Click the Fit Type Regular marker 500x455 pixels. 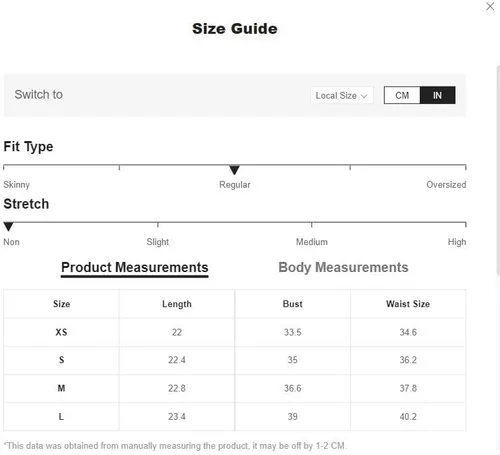pos(234,170)
